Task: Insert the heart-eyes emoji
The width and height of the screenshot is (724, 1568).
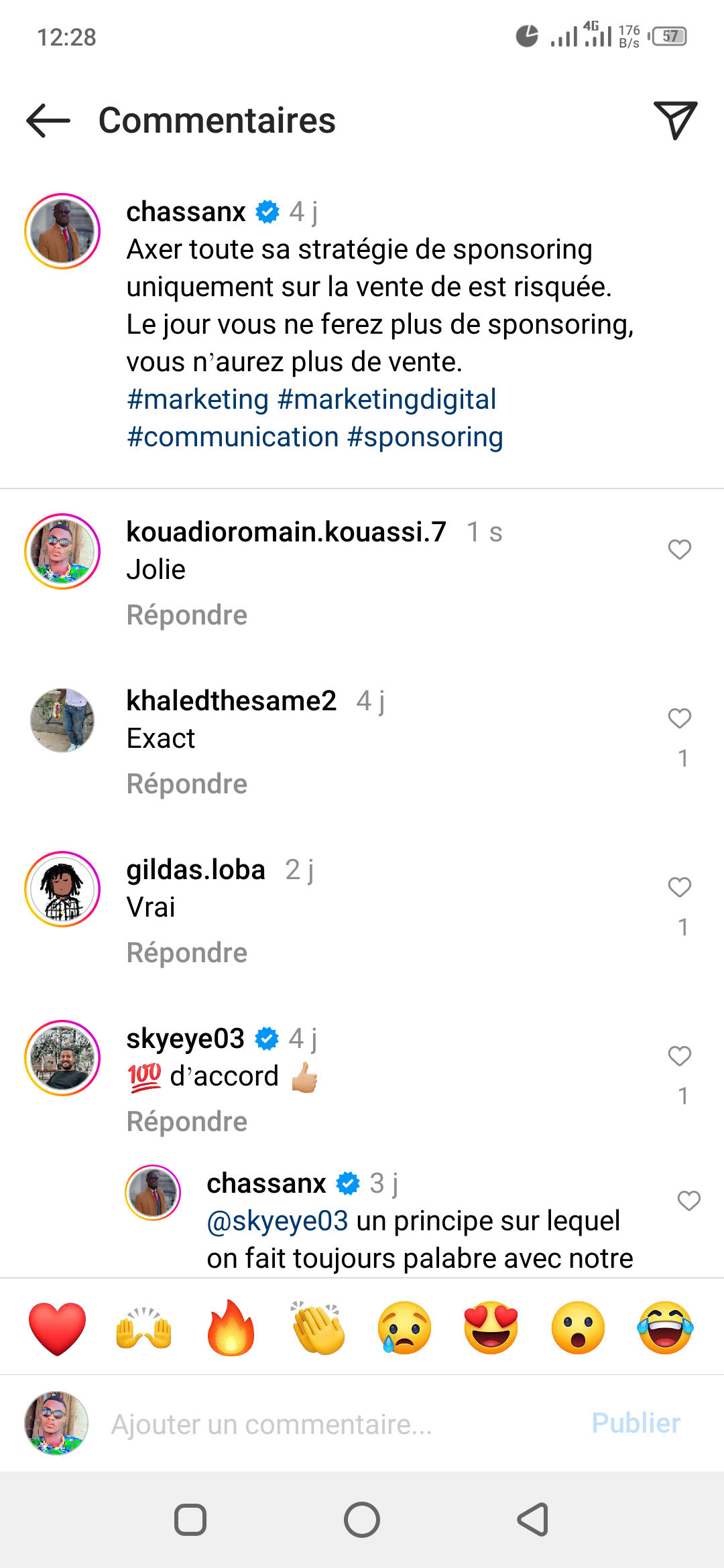Action: (x=491, y=1328)
